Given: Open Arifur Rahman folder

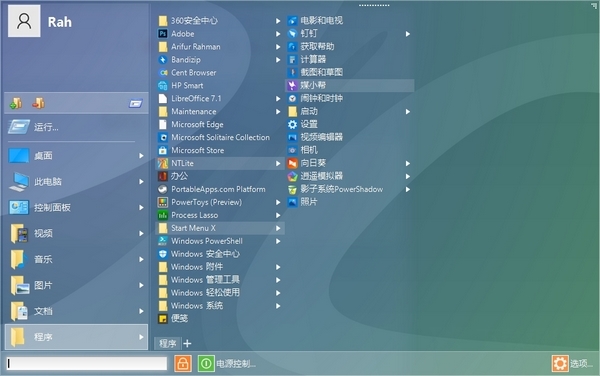Looking at the screenshot, I should [x=220, y=47].
